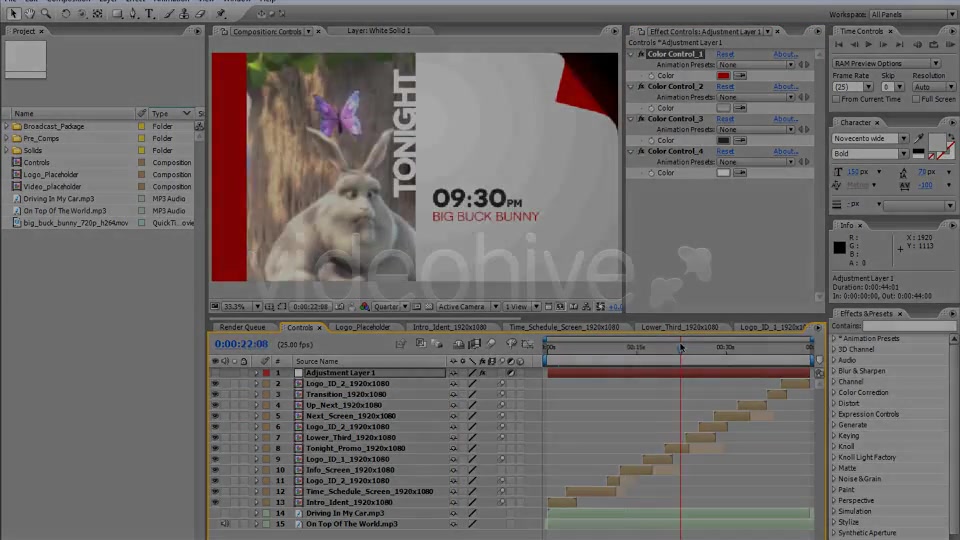Select the Puppet Pin tool
The height and width of the screenshot is (540, 960).
click(x=221, y=13)
